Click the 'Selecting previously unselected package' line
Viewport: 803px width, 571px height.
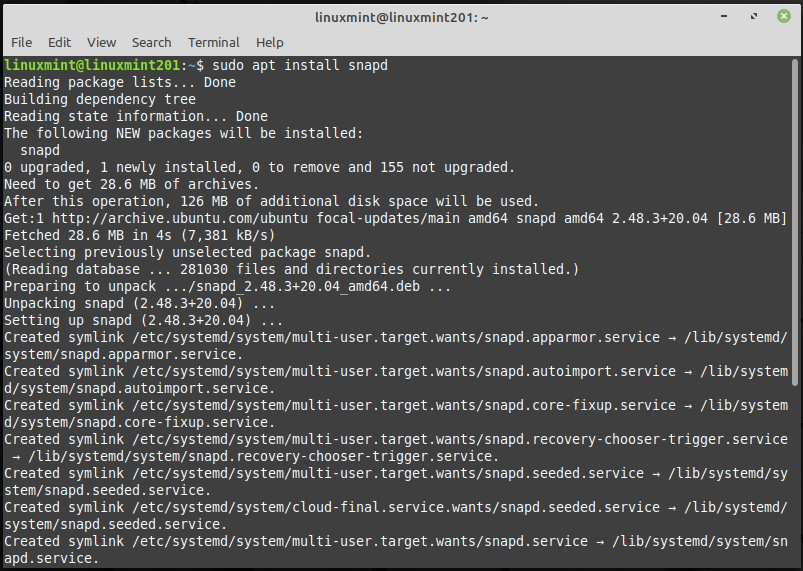coord(187,252)
